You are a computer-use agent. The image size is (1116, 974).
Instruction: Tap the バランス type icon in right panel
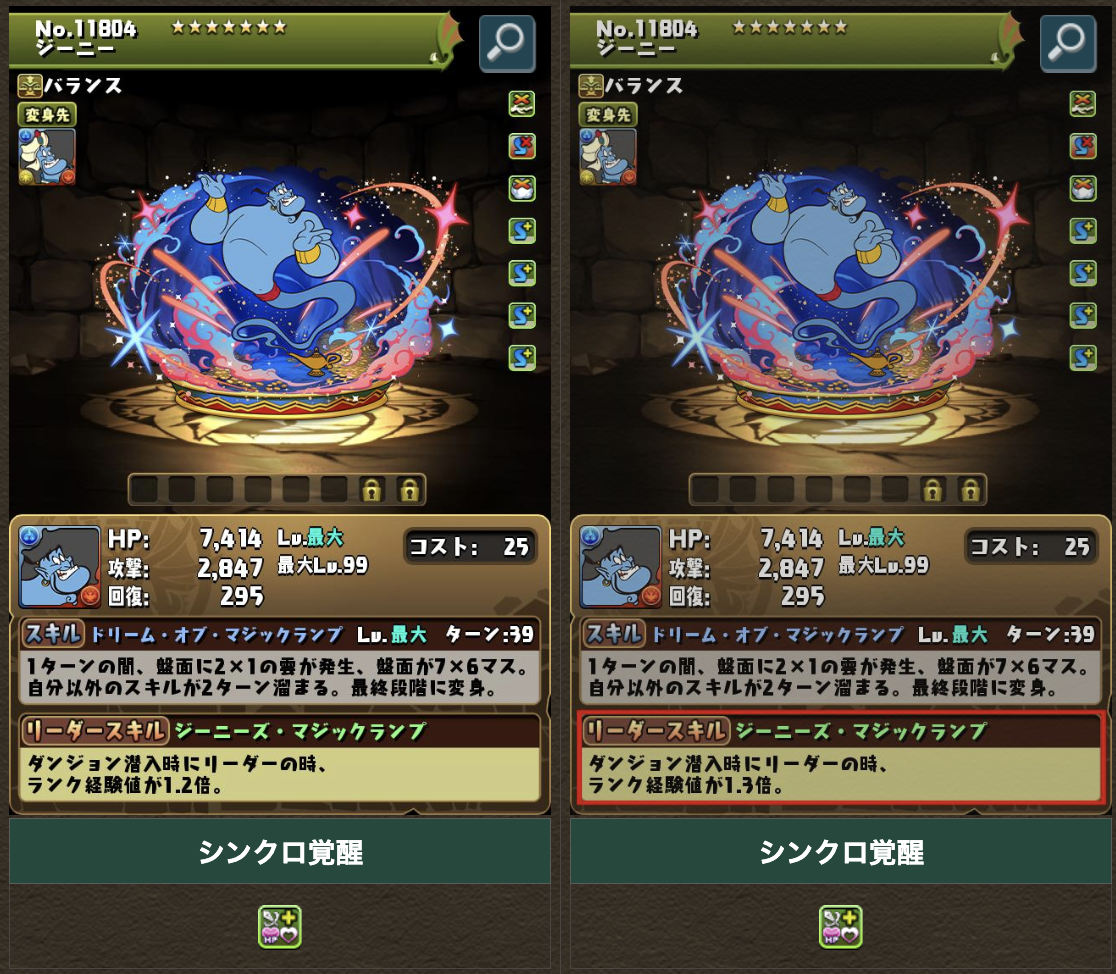(591, 86)
